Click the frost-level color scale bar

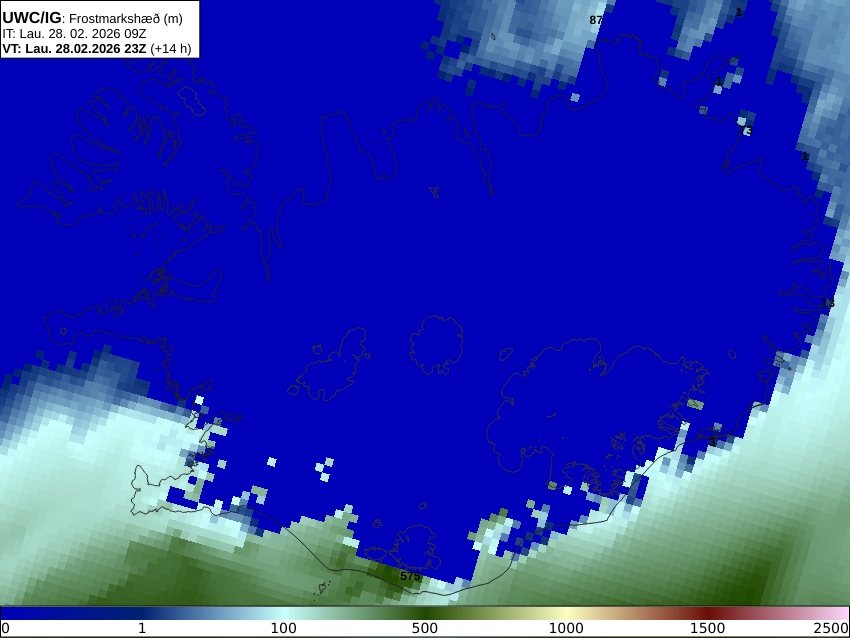pyautogui.click(x=425, y=613)
